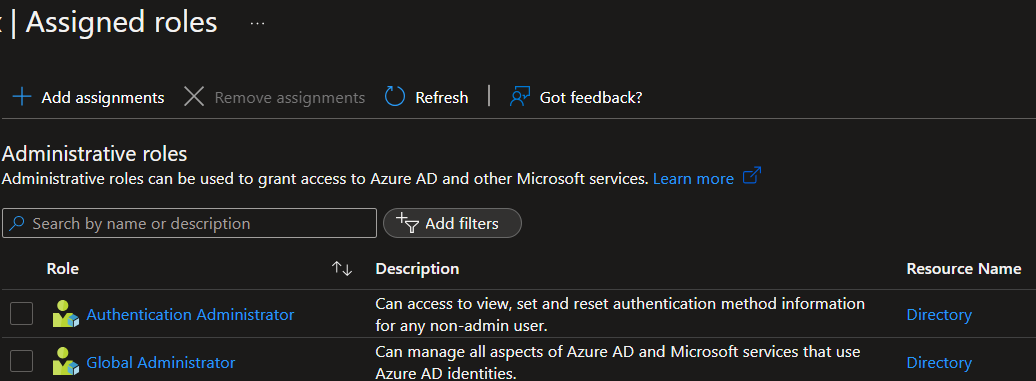Click the Global Administrator role icon
Screen dimensions: 1036x381
point(65,363)
